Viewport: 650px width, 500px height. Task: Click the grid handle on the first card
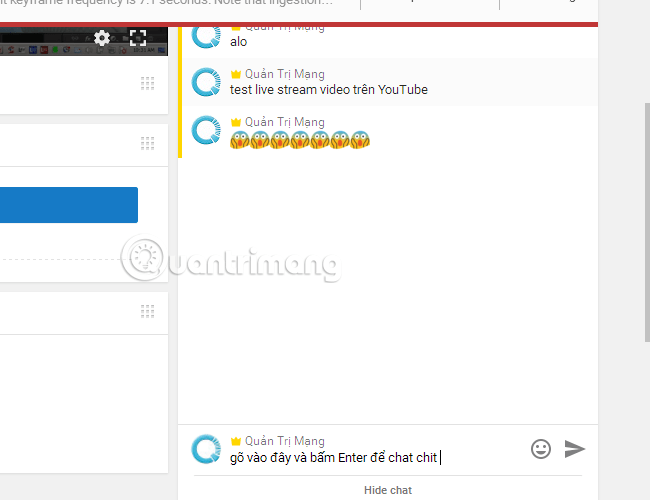(x=148, y=84)
